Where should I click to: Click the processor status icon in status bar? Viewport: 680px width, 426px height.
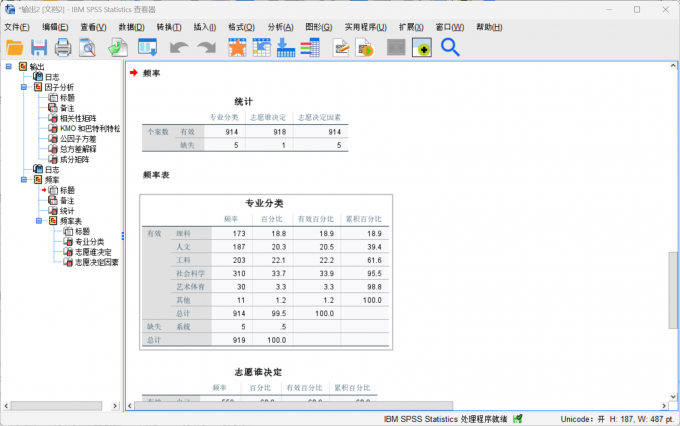(x=517, y=419)
